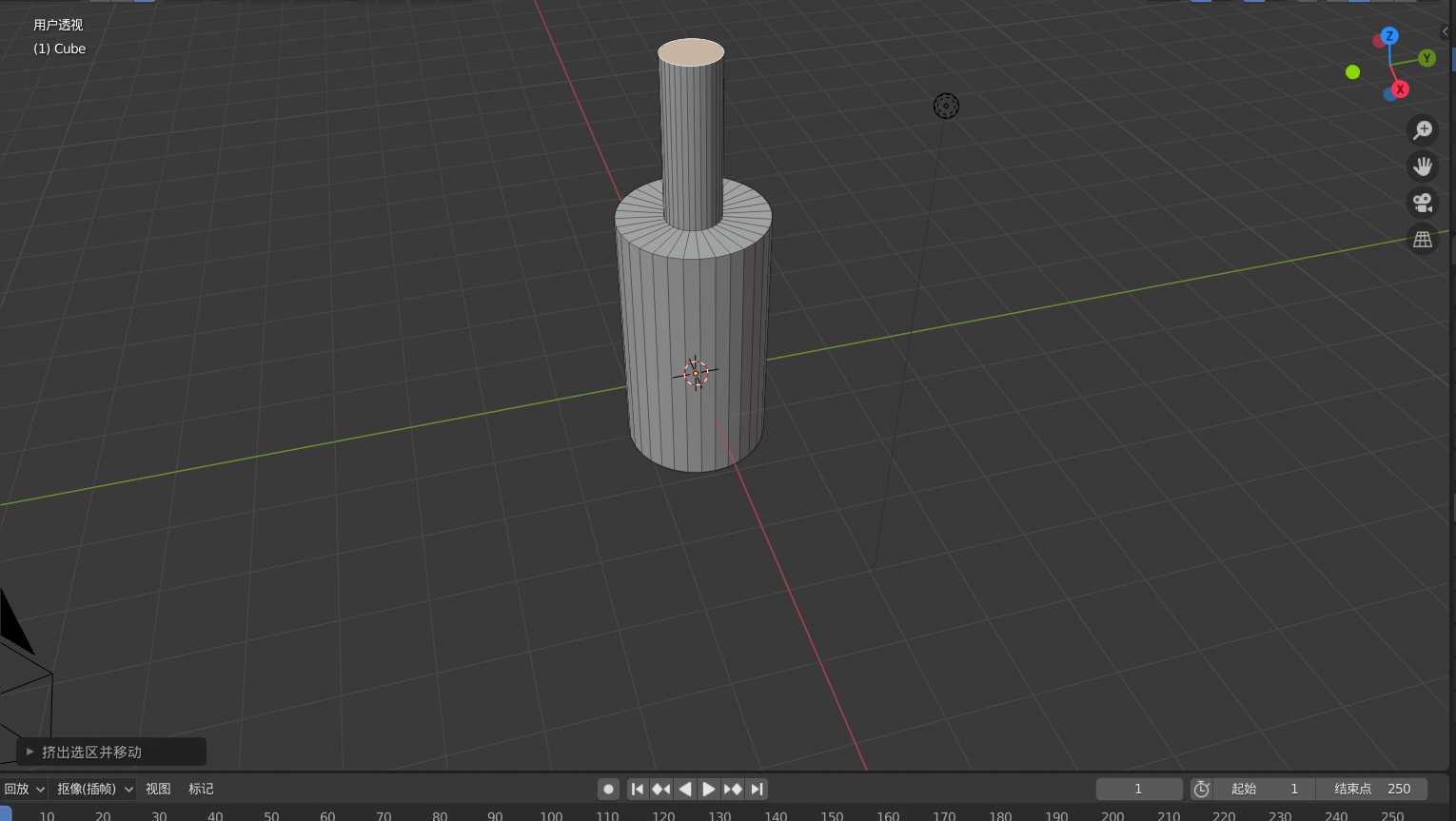
Task: Toggle the auto keying record button
Action: [609, 789]
